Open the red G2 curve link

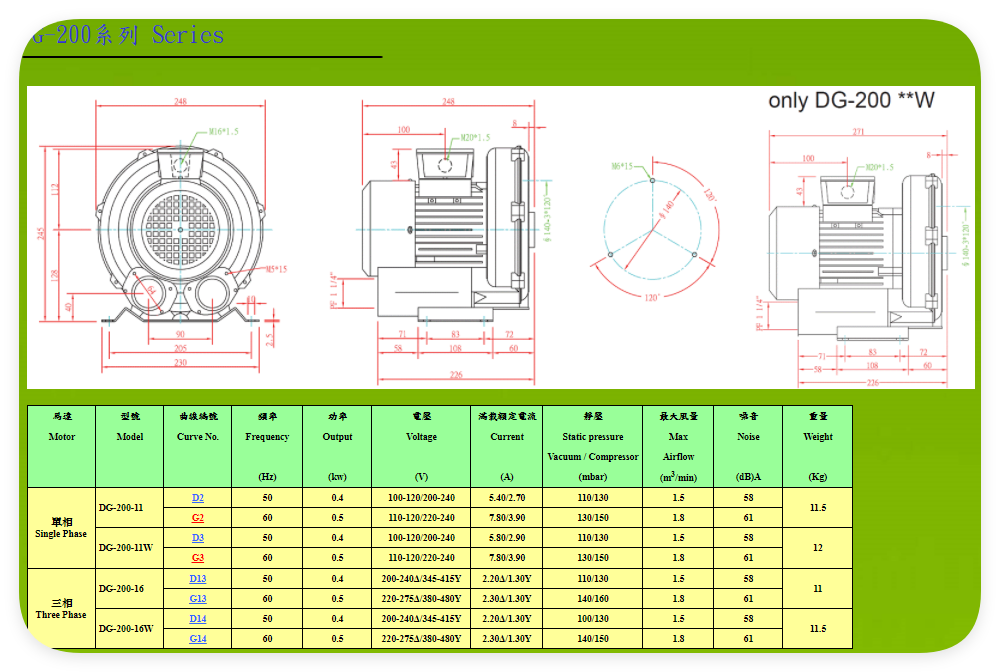pos(198,518)
